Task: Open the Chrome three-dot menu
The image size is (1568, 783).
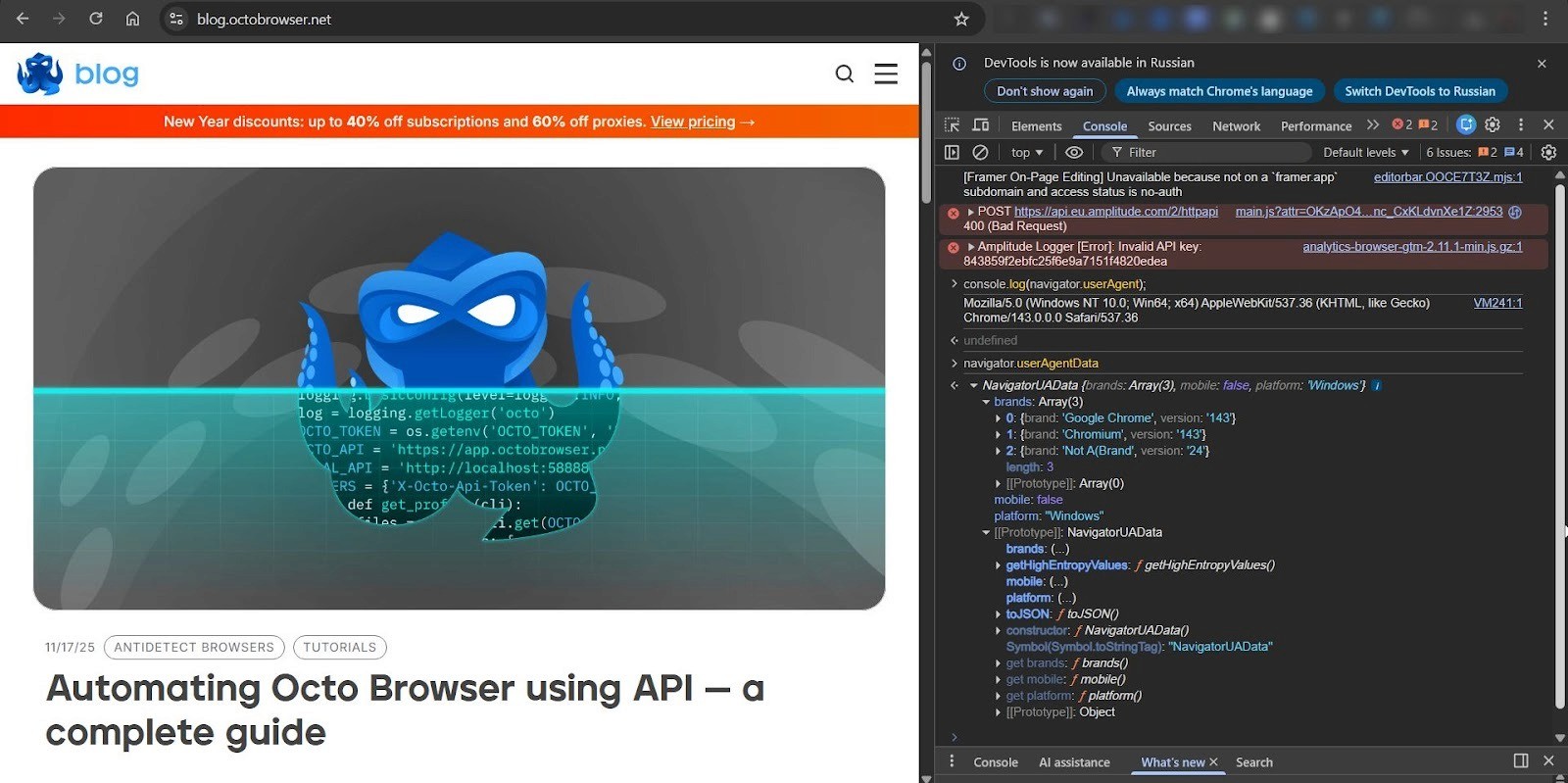Action: tap(1545, 19)
